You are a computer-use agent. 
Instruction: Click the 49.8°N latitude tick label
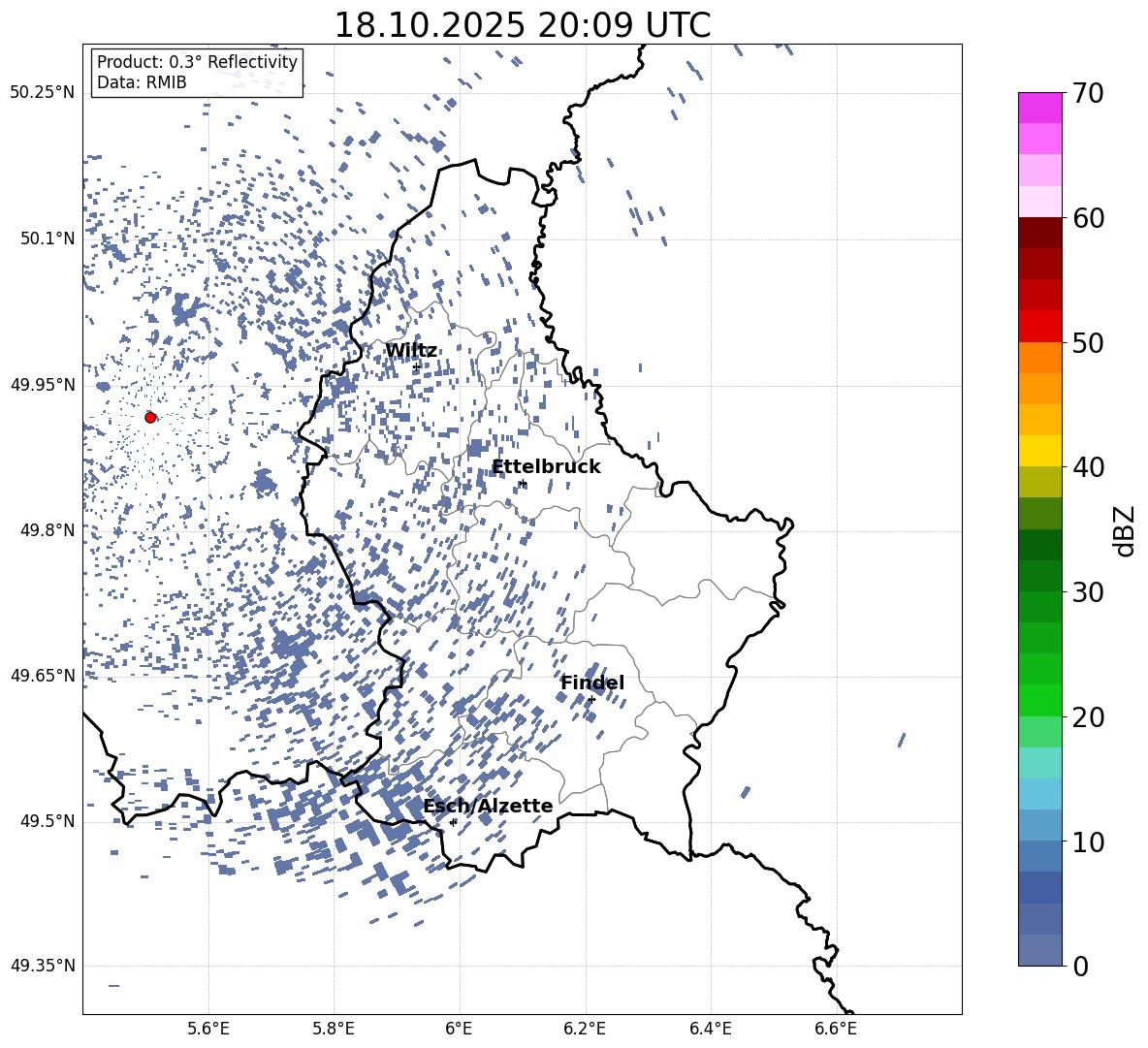pyautogui.click(x=48, y=530)
